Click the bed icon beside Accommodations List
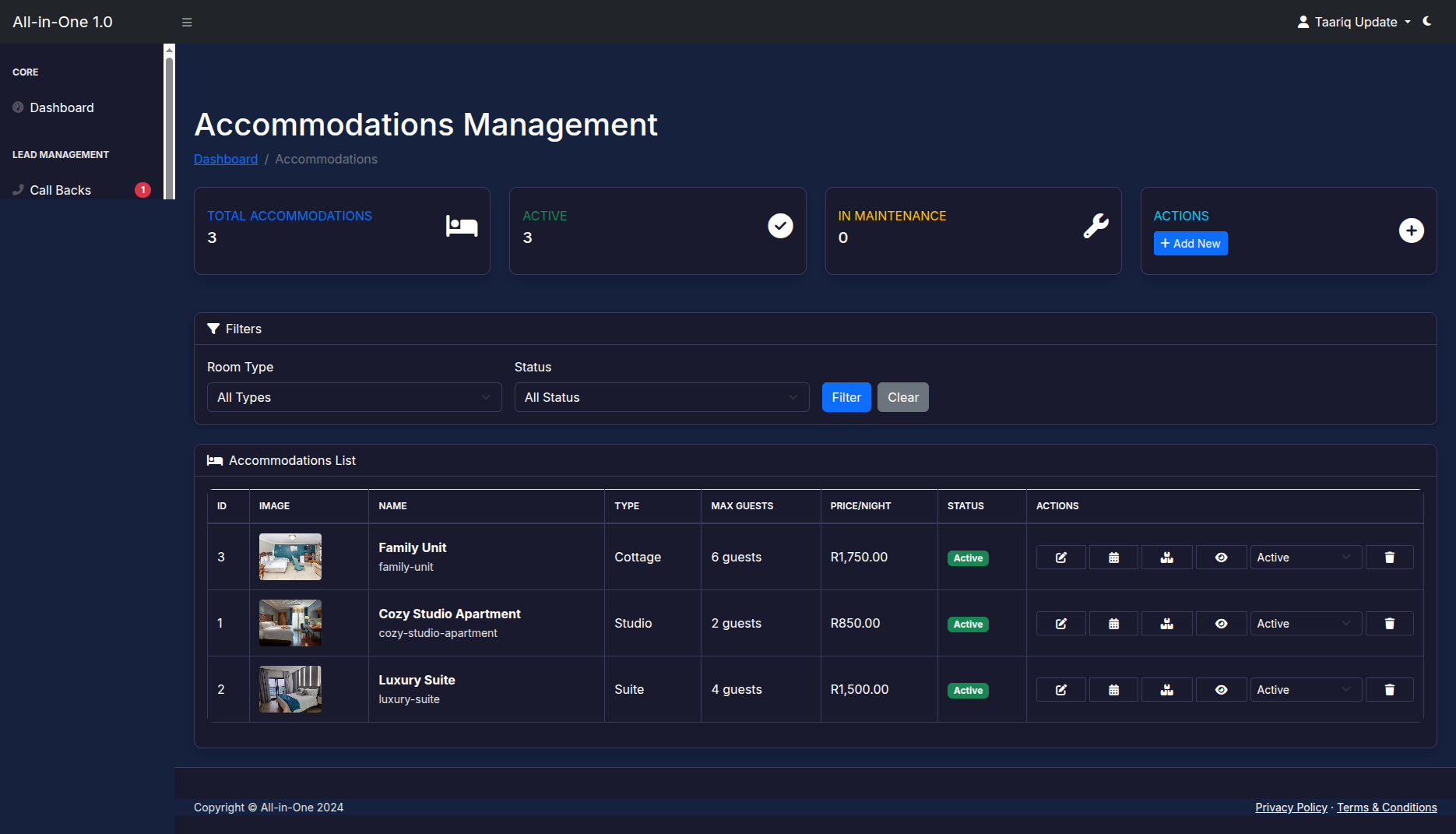Image resolution: width=1456 pixels, height=834 pixels. click(215, 460)
